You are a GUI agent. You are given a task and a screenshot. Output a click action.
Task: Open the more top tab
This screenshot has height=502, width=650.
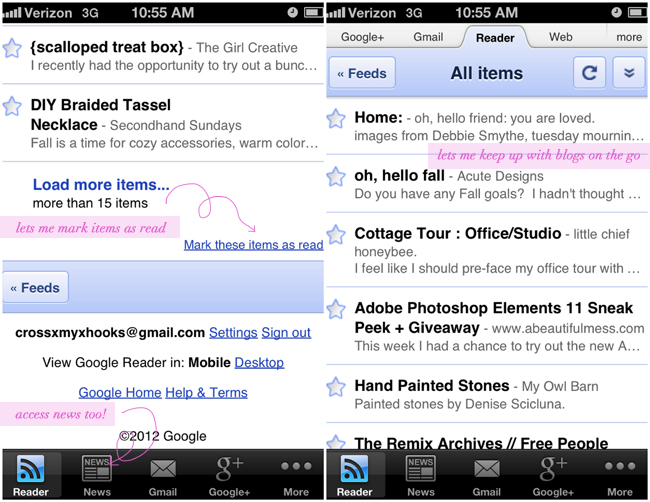[x=629, y=37]
